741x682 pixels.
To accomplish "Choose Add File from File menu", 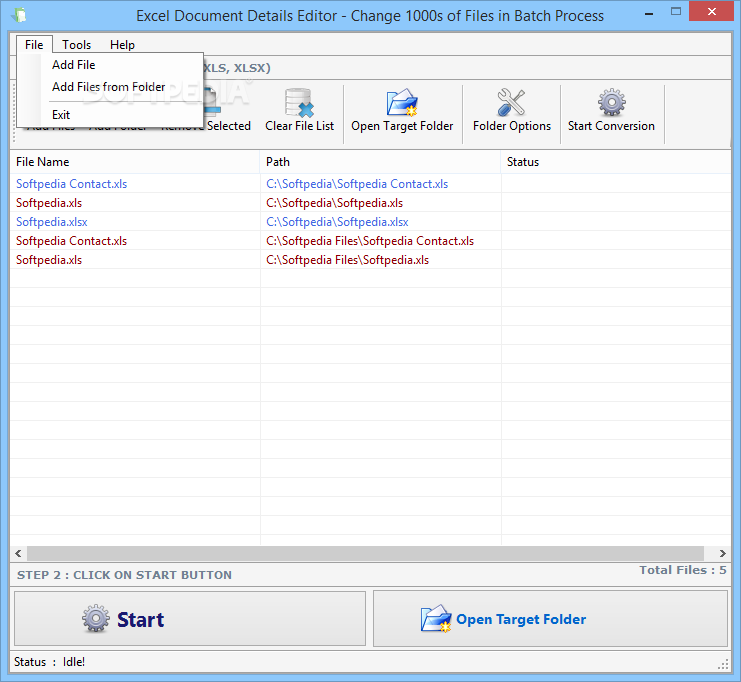I will coord(73,65).
